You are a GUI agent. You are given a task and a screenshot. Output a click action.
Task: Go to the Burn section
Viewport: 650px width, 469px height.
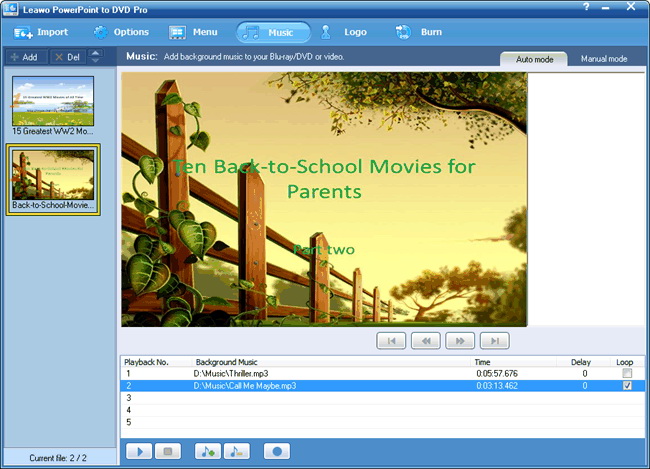pyautogui.click(x=419, y=32)
